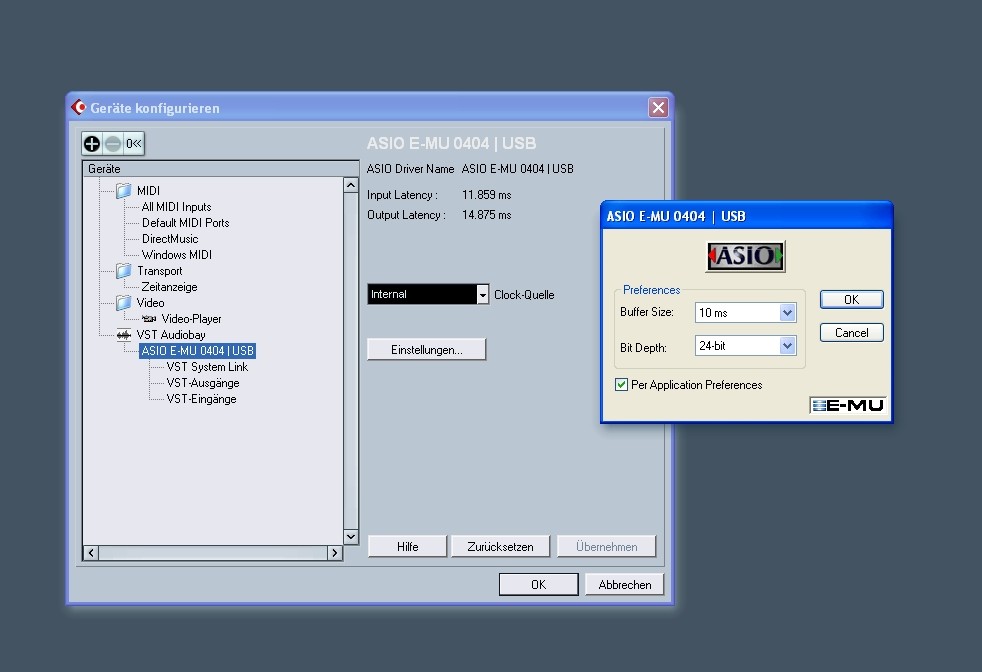Click horizontal scroll right arrow
The height and width of the screenshot is (672, 982).
[x=334, y=552]
